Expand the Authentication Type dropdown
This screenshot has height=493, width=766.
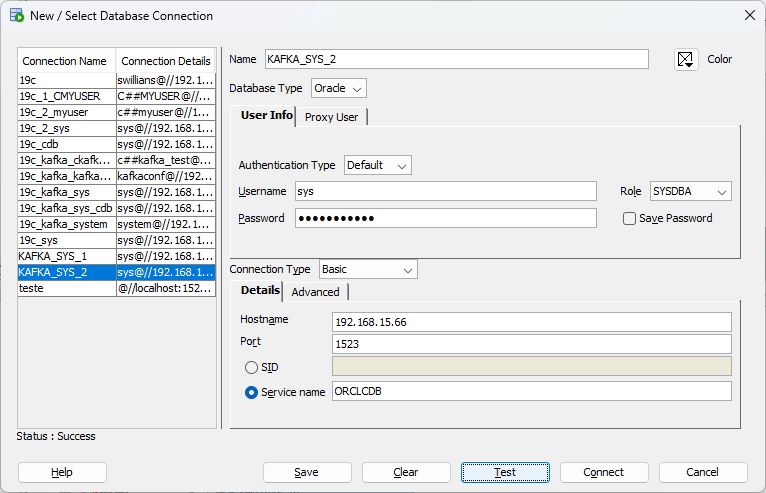coord(378,165)
